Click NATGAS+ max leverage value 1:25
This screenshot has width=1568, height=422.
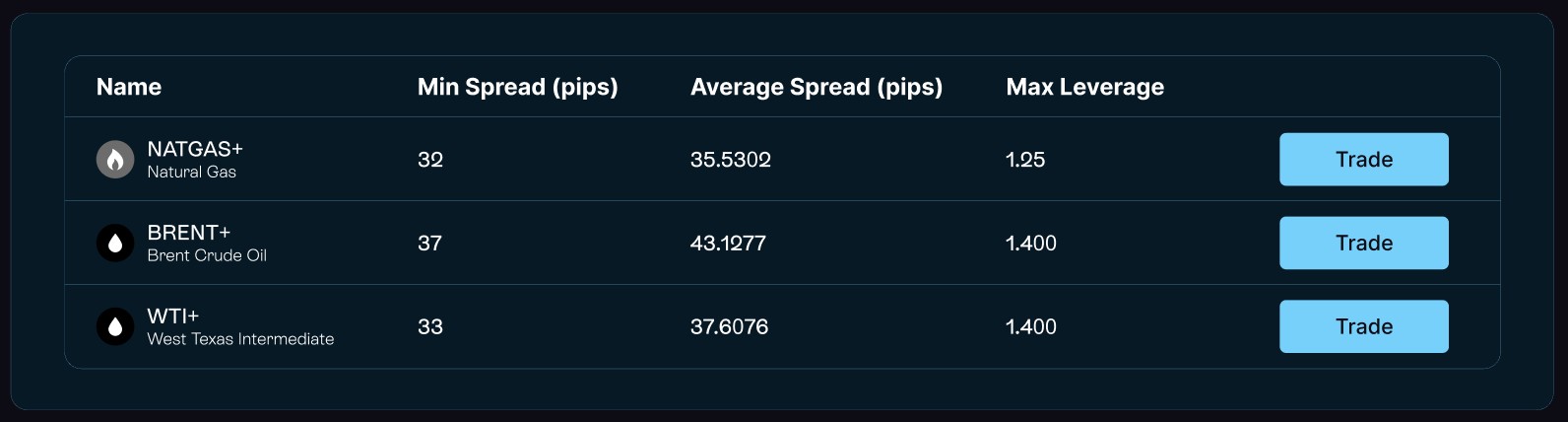[x=1025, y=160]
